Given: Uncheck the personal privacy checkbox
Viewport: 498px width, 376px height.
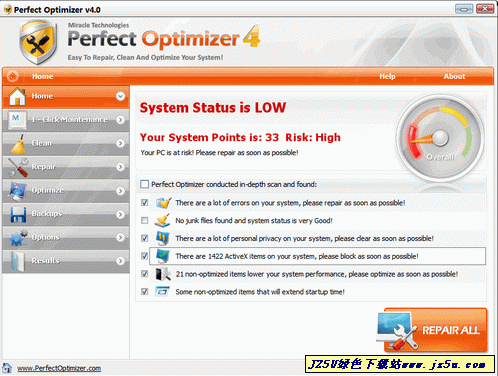Looking at the screenshot, I should [x=144, y=238].
